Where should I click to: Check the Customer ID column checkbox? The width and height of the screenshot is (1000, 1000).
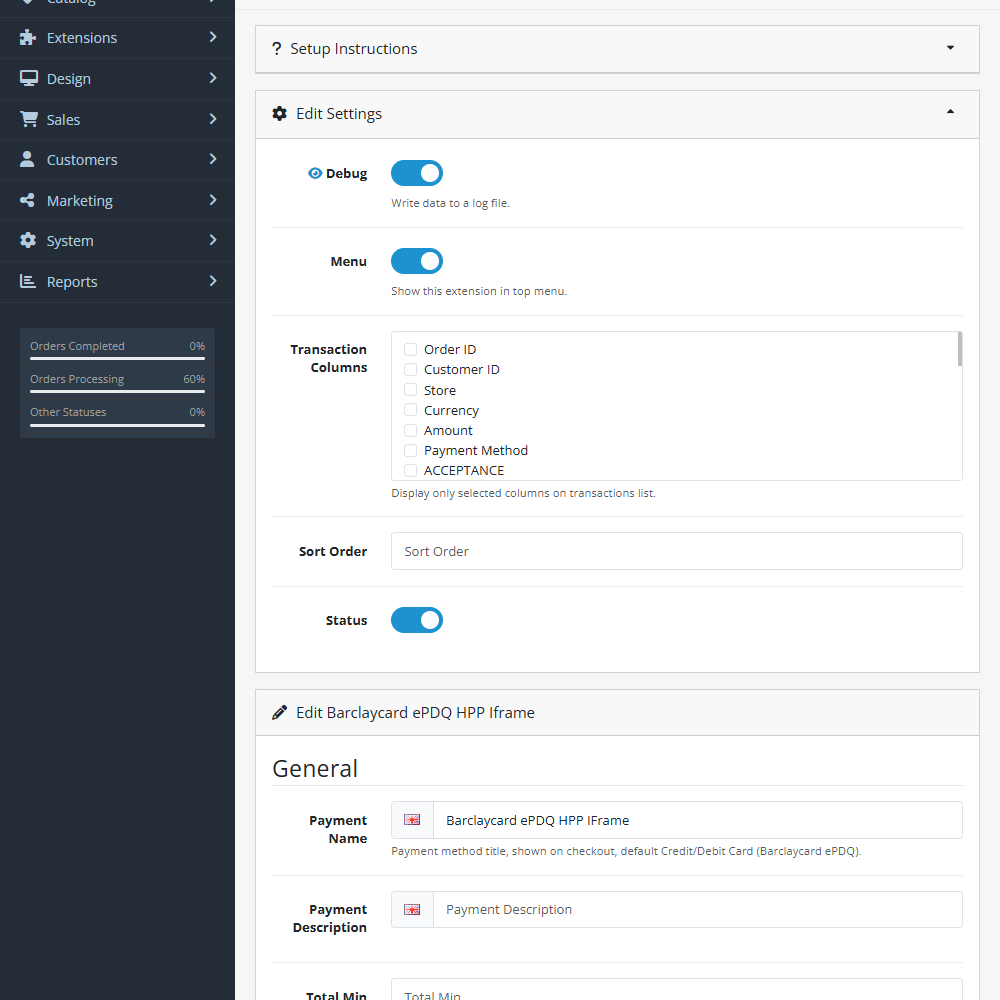411,369
